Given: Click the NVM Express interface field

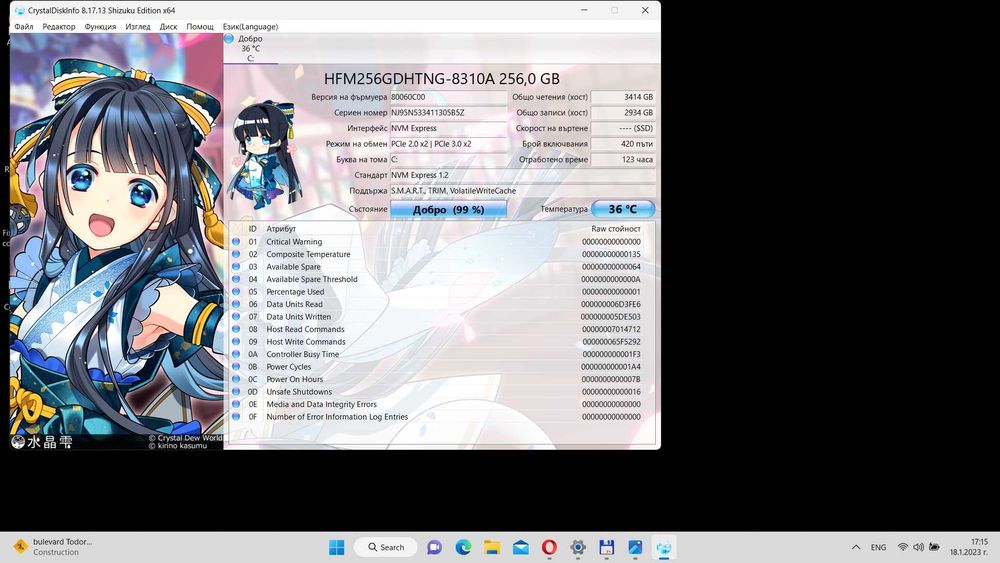Looking at the screenshot, I should click(448, 128).
